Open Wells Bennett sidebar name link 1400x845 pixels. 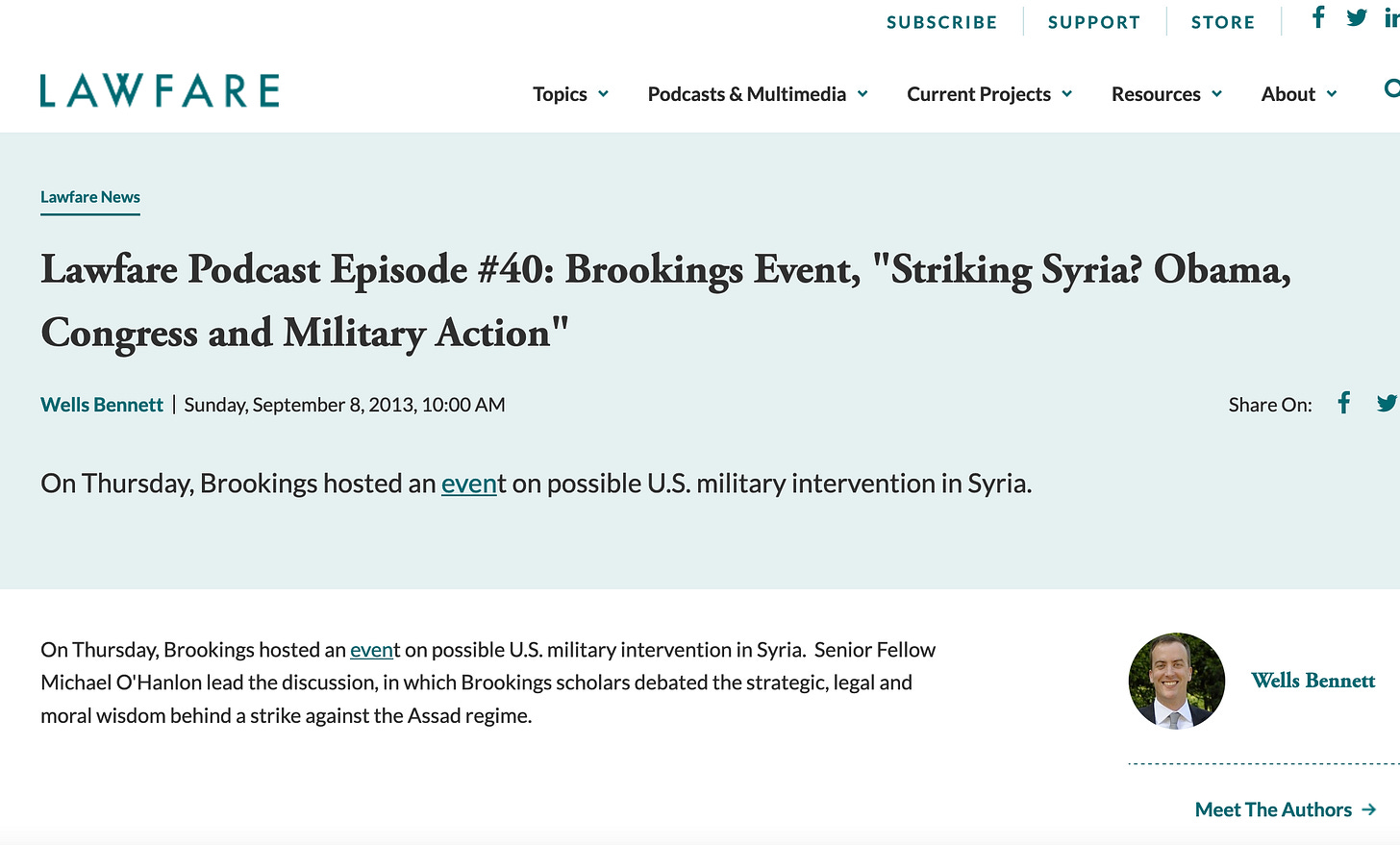coord(1313,681)
